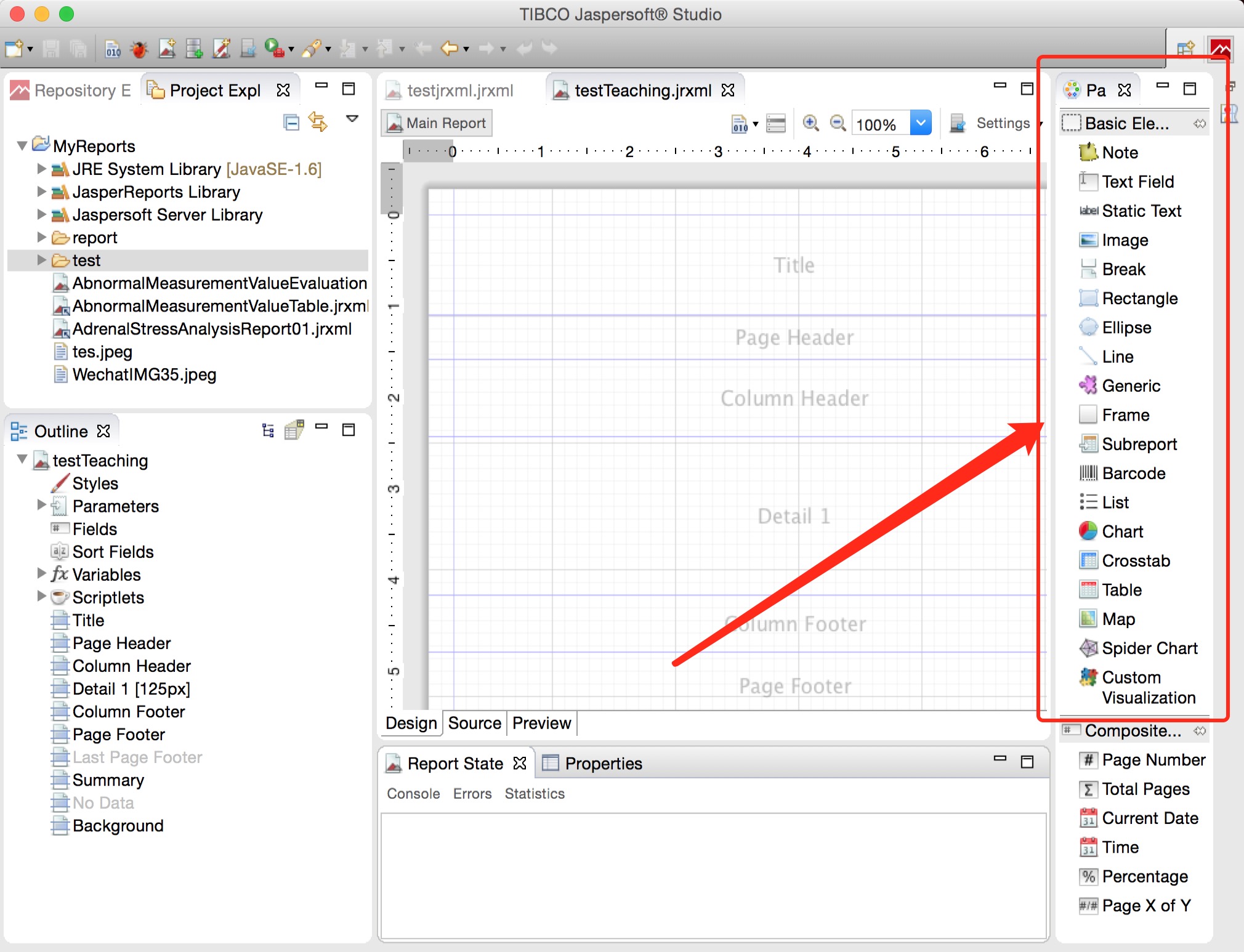This screenshot has width=1244, height=952.
Task: Select the Subreport element
Action: click(1128, 444)
